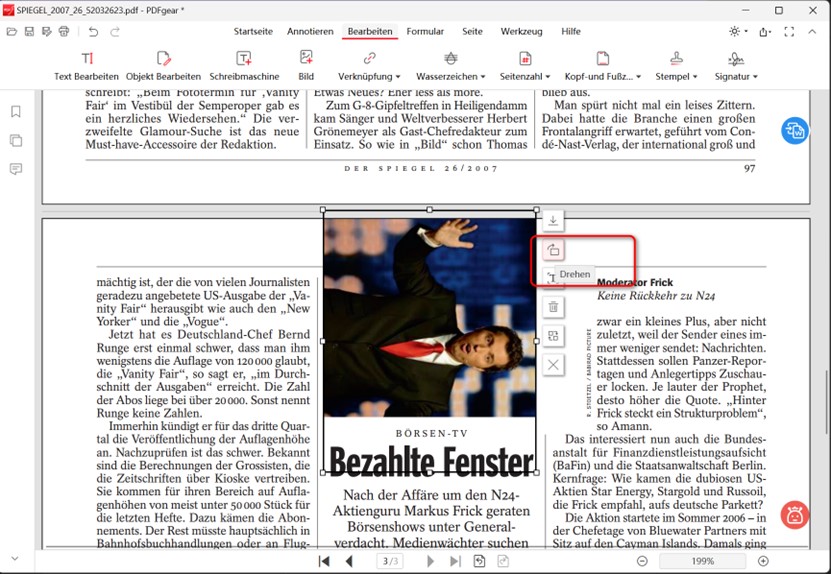The image size is (831, 574).
Task: Zoom out with the minus button
Action: 642,561
